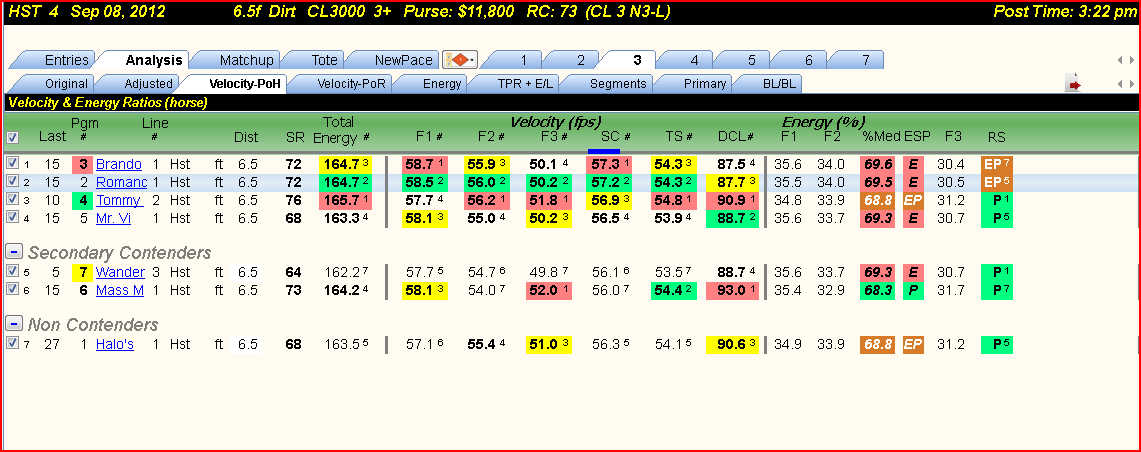Click the RS column header
This screenshot has height=452, width=1141.
tap(996, 136)
